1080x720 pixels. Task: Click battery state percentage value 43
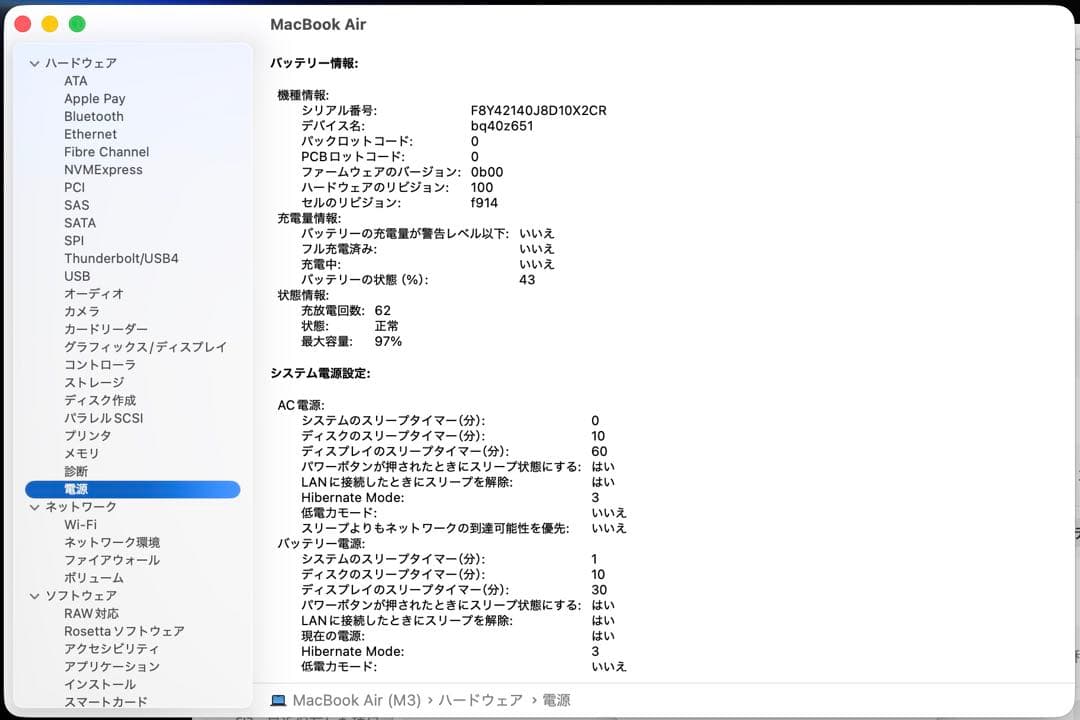point(527,280)
